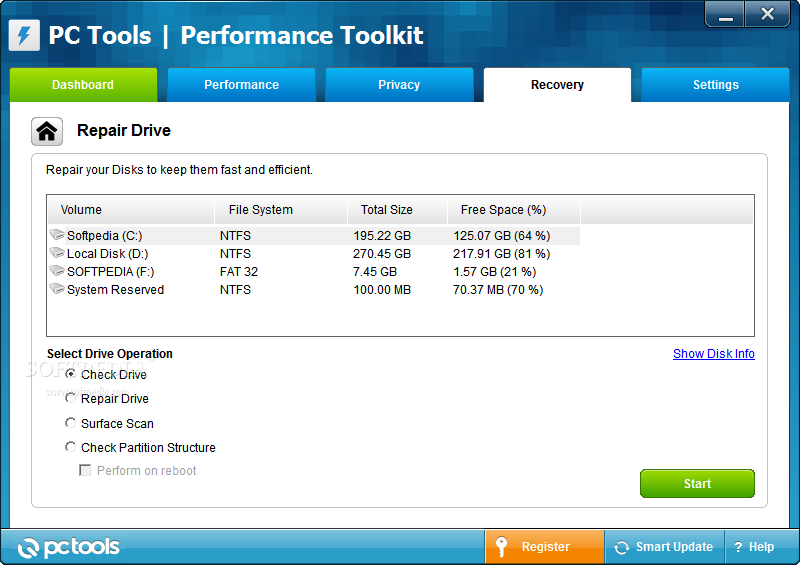Sort by the Volume column header
The height and width of the screenshot is (565, 800).
pos(131,210)
